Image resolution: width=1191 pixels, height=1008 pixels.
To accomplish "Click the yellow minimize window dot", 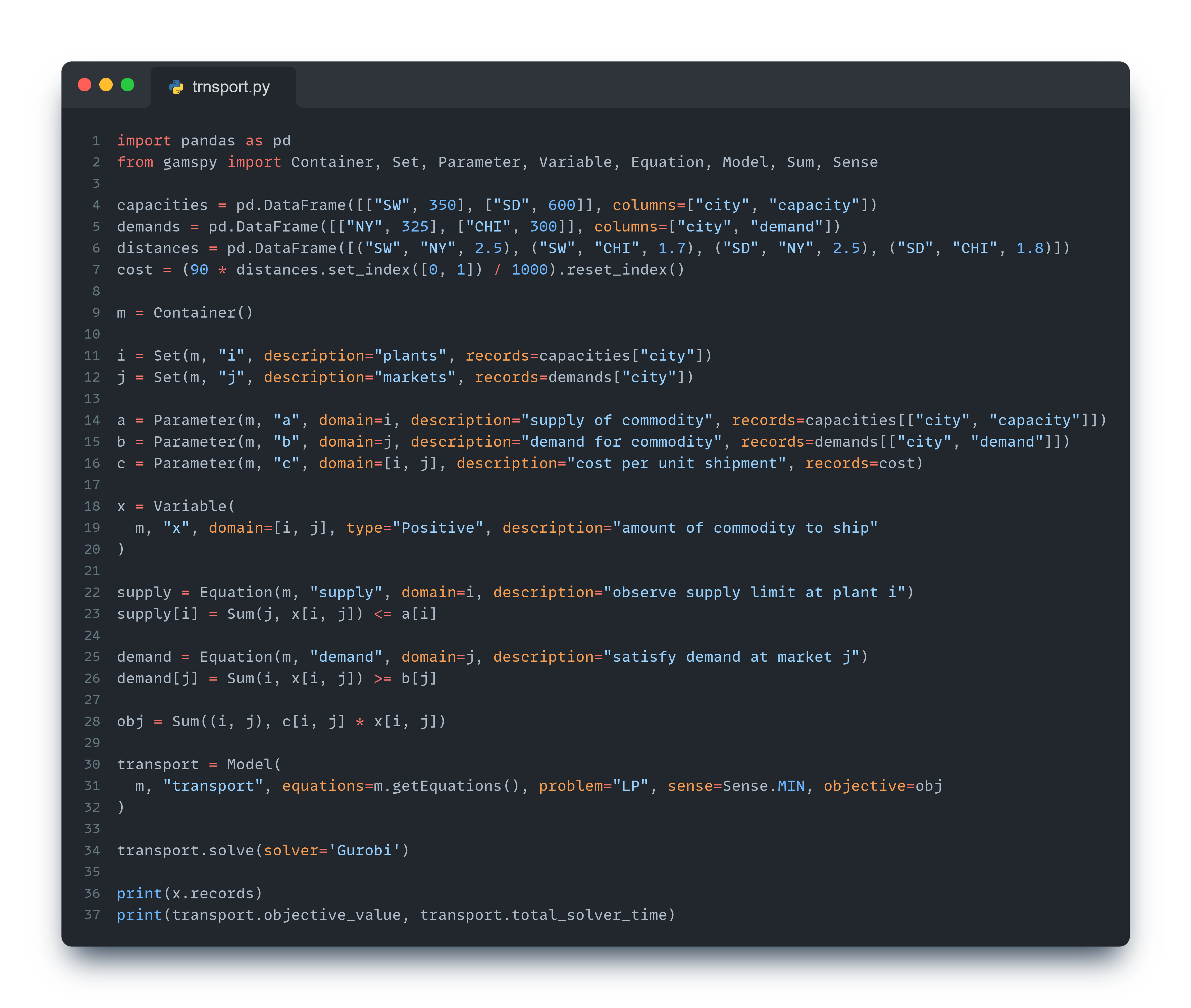I will coord(106,85).
